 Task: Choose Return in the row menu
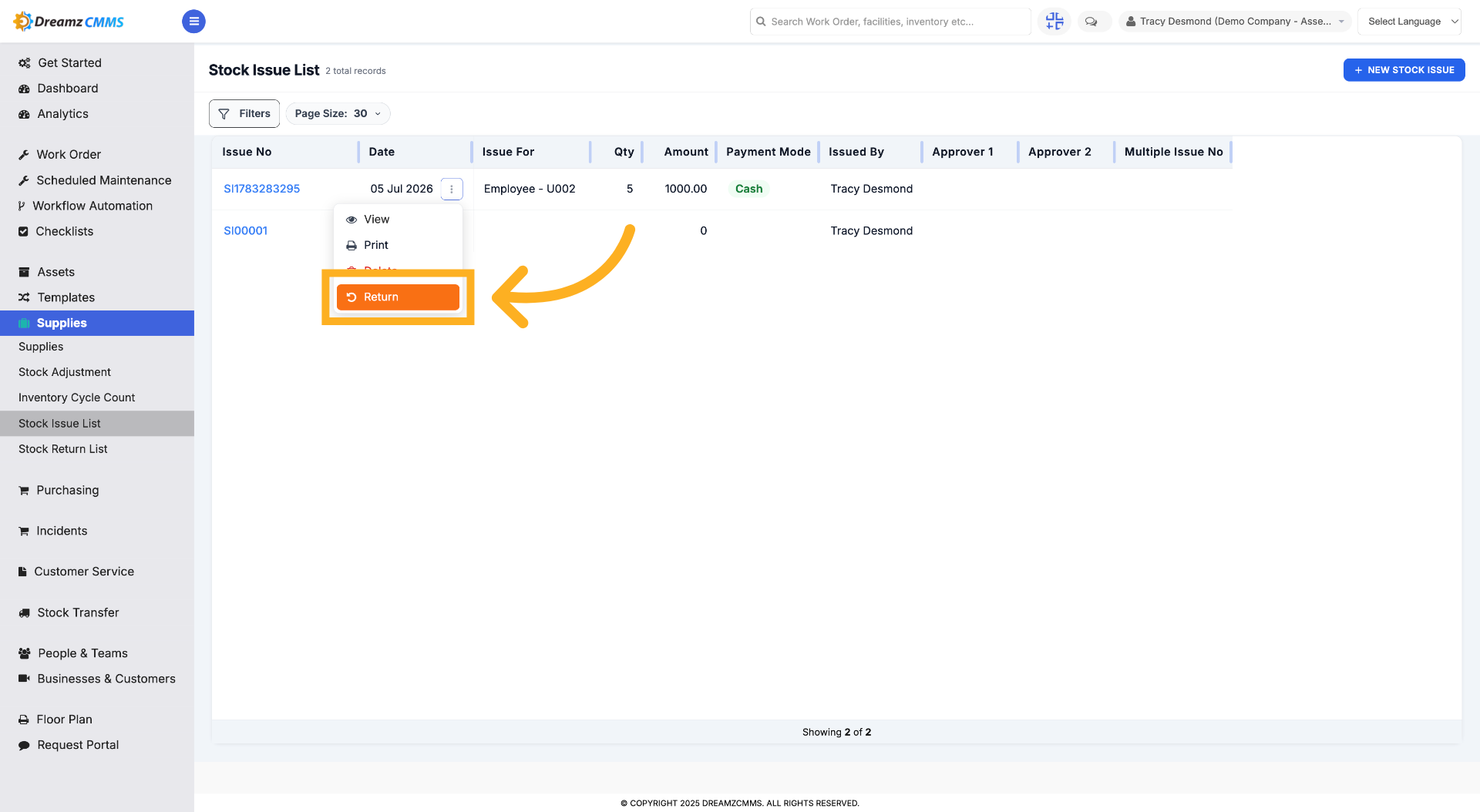coord(398,297)
